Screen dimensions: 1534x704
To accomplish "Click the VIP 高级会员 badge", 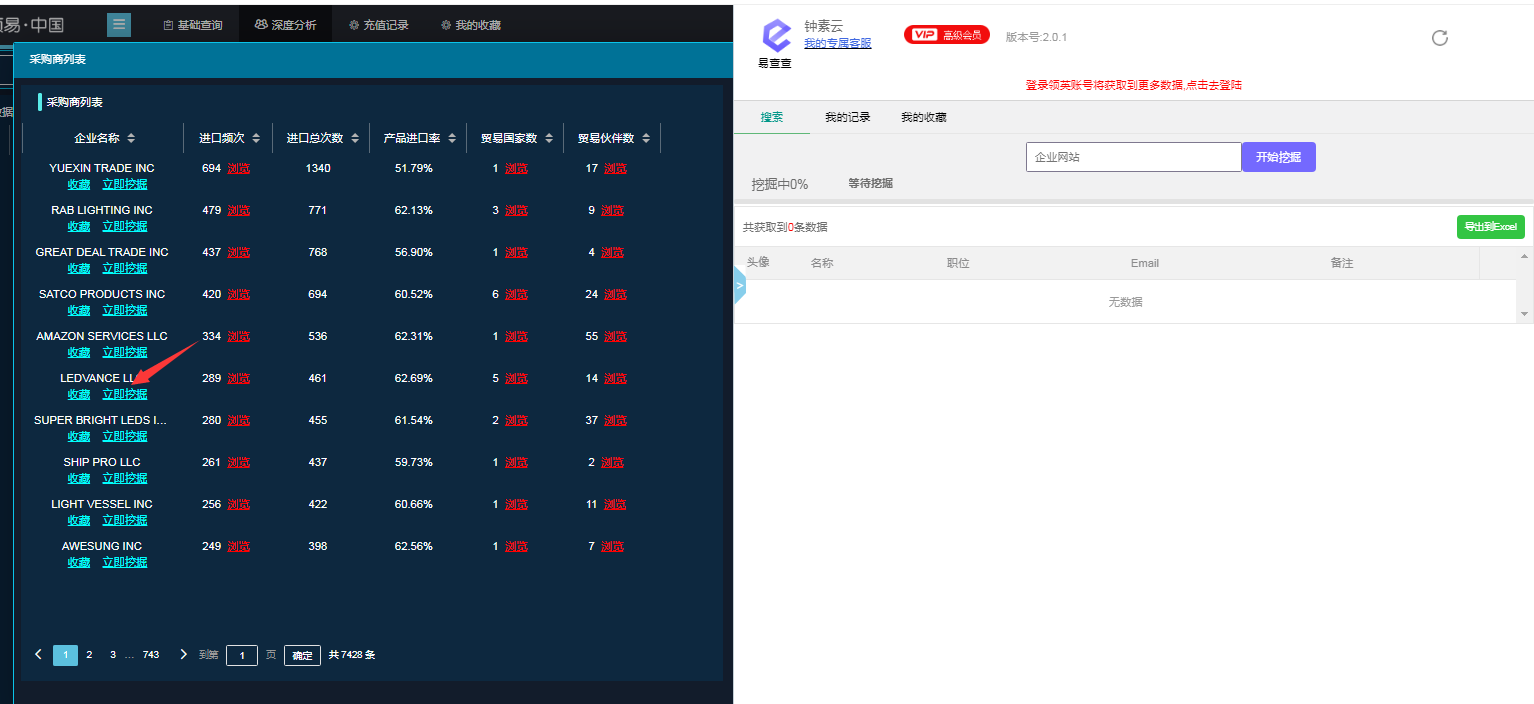I will point(946,35).
